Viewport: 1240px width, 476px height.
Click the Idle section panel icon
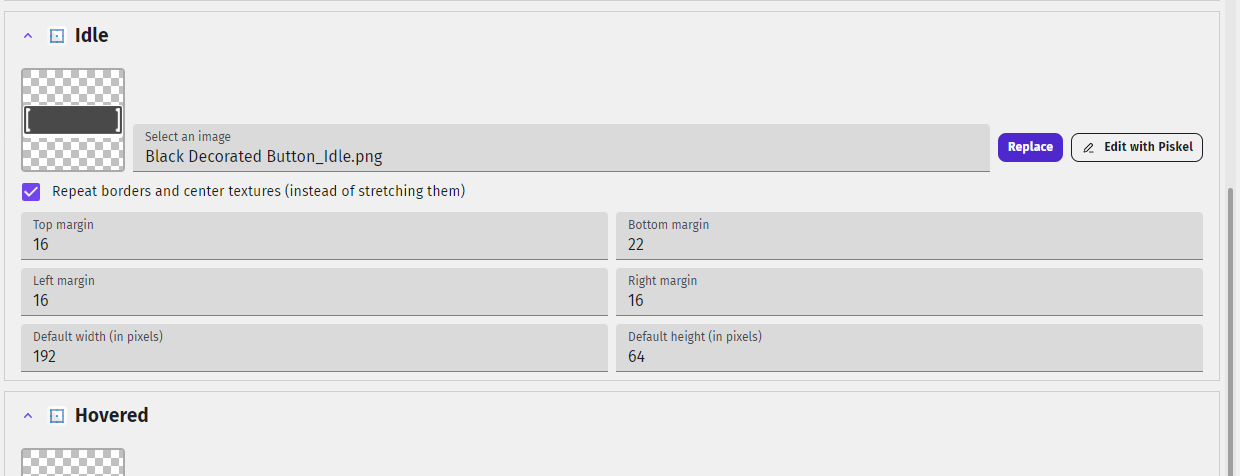[57, 36]
